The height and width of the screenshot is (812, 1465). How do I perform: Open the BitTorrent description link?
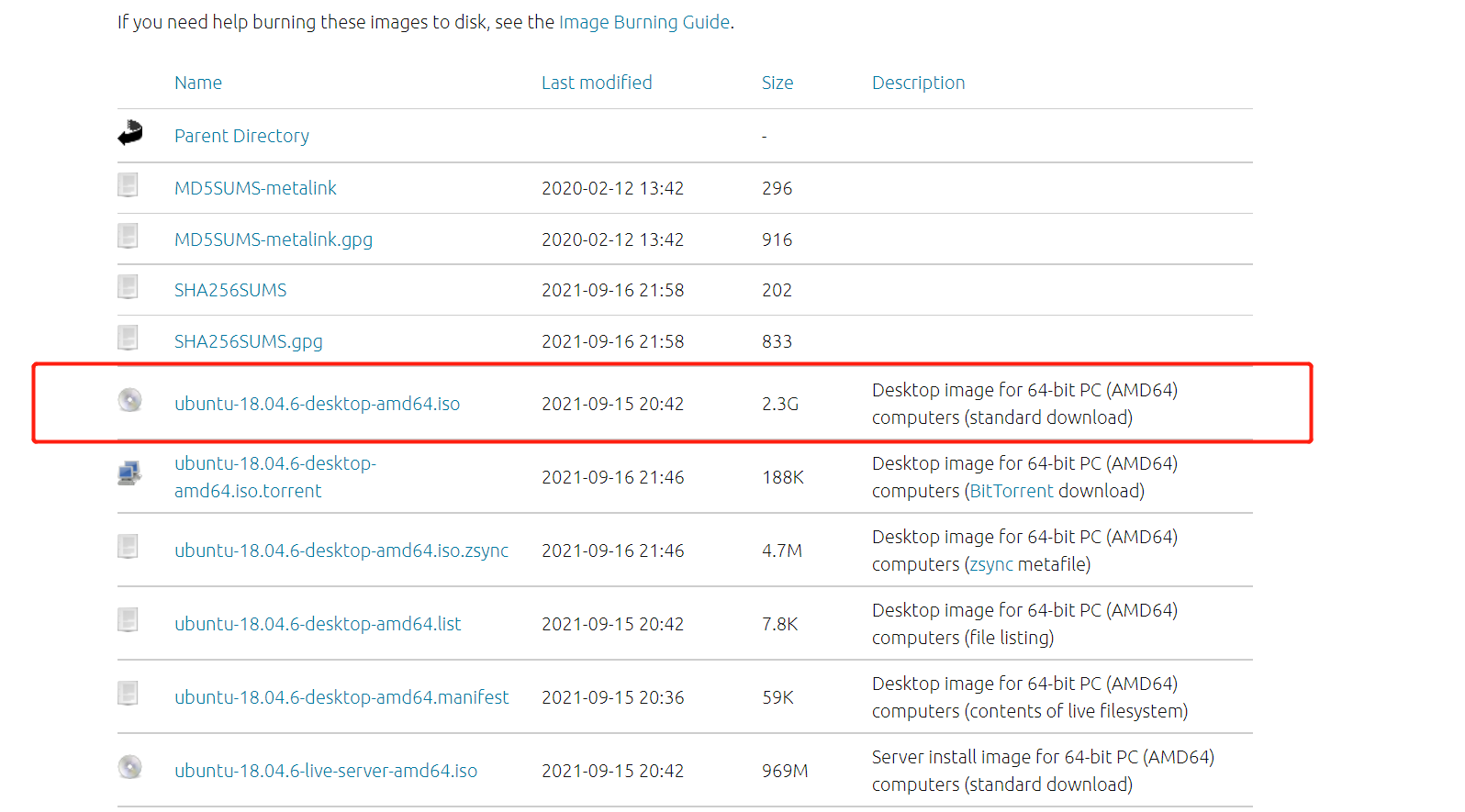pyautogui.click(x=1012, y=491)
